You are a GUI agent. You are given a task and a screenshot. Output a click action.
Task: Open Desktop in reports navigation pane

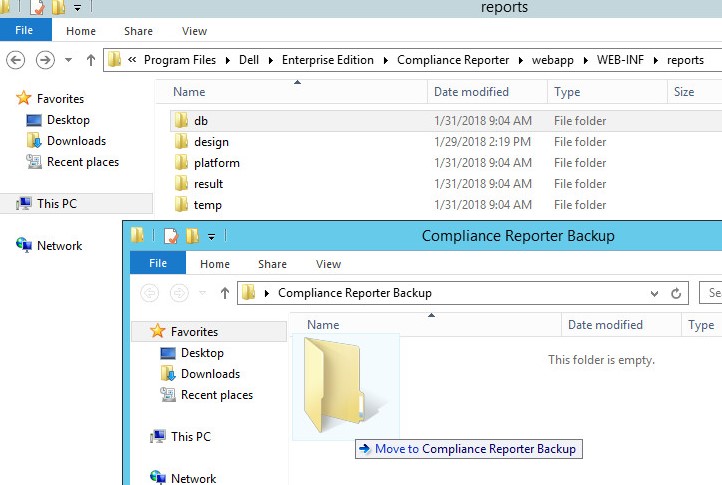[x=68, y=120]
